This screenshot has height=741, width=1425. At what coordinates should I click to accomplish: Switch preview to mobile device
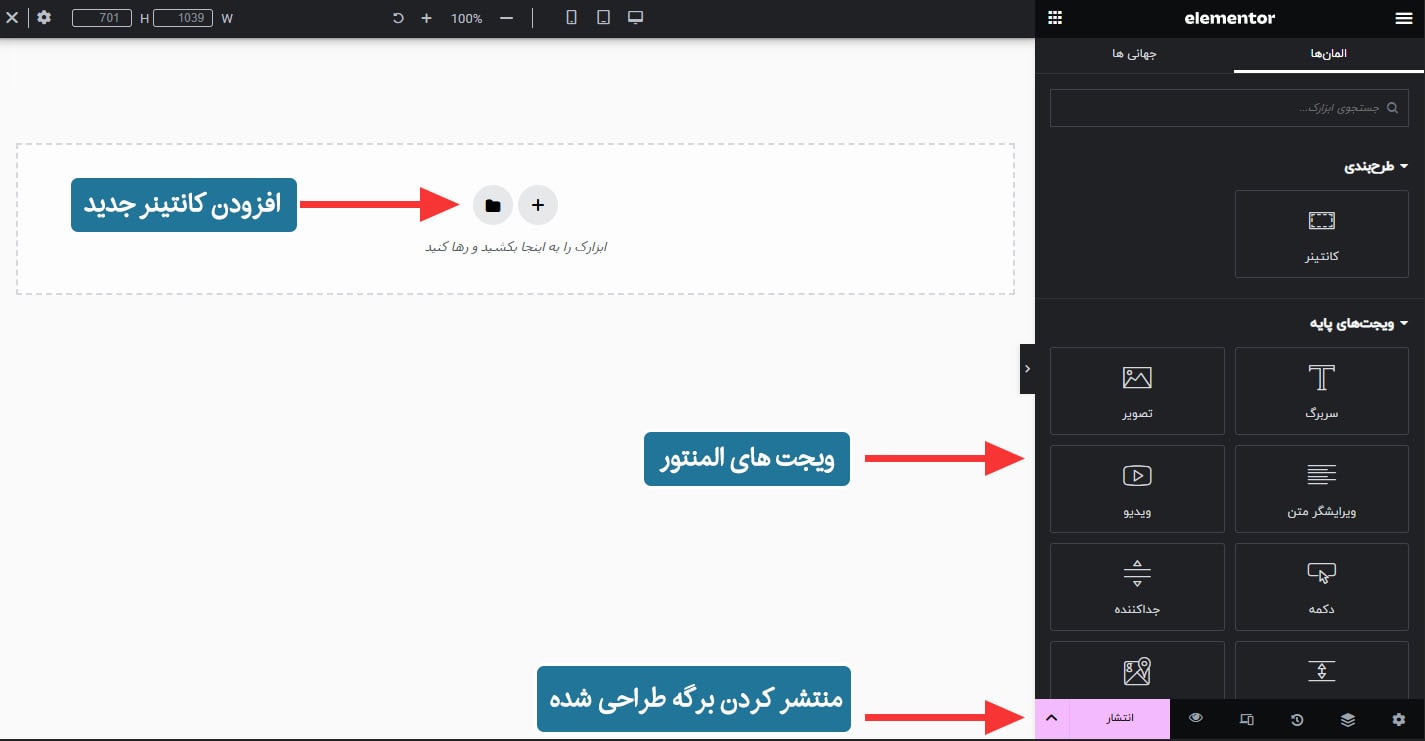[571, 18]
